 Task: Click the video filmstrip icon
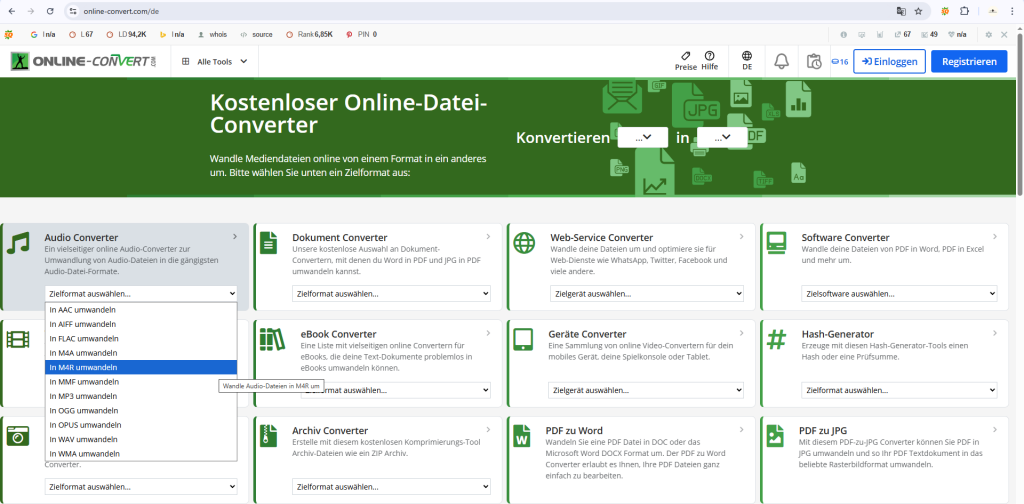coord(18,339)
